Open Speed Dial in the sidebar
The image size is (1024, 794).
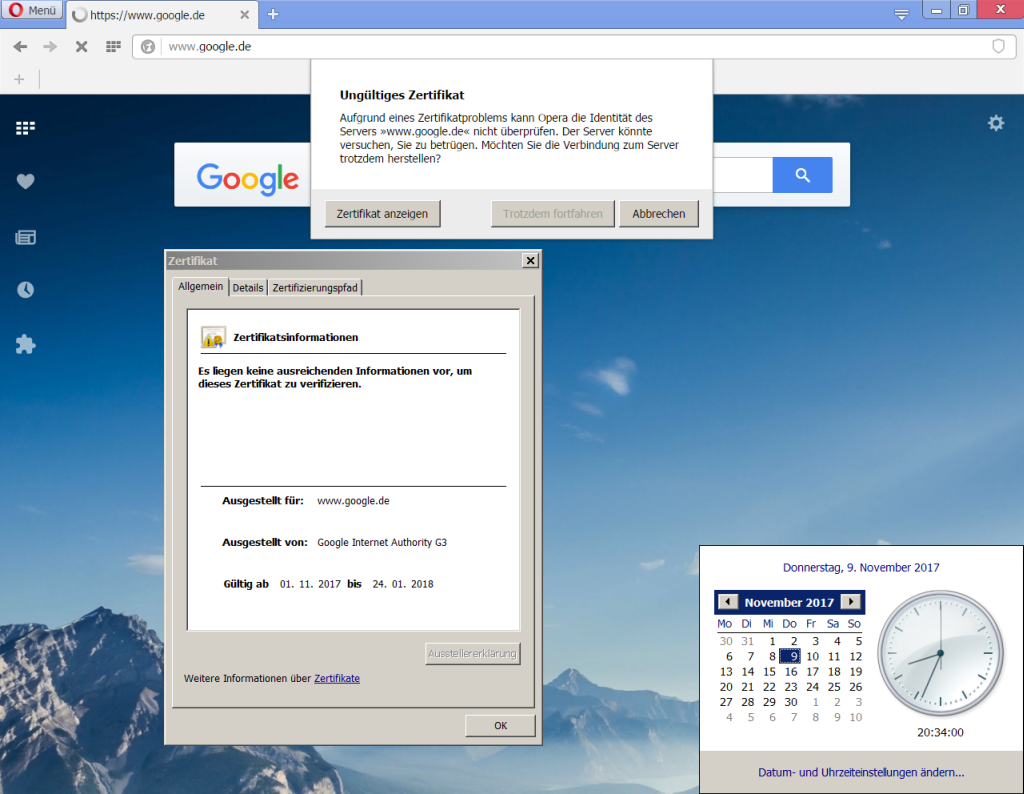pos(25,128)
